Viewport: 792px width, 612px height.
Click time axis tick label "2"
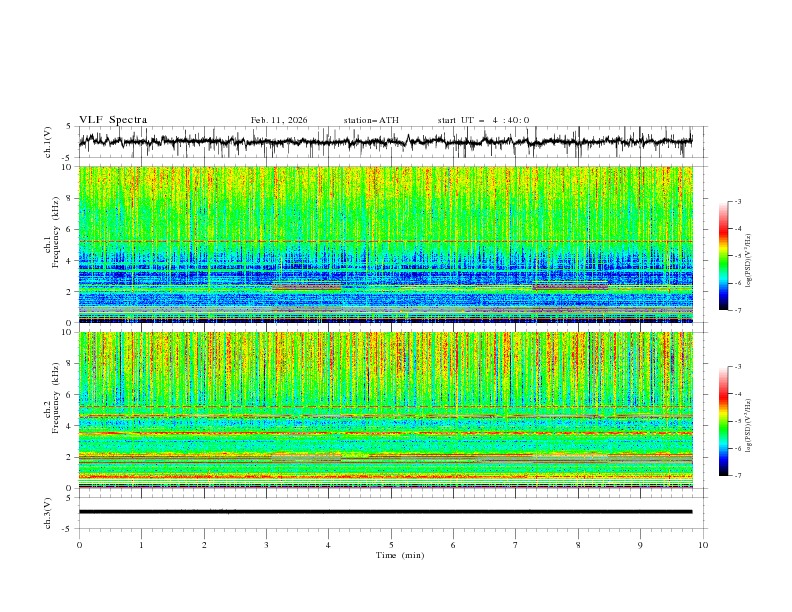[x=204, y=545]
